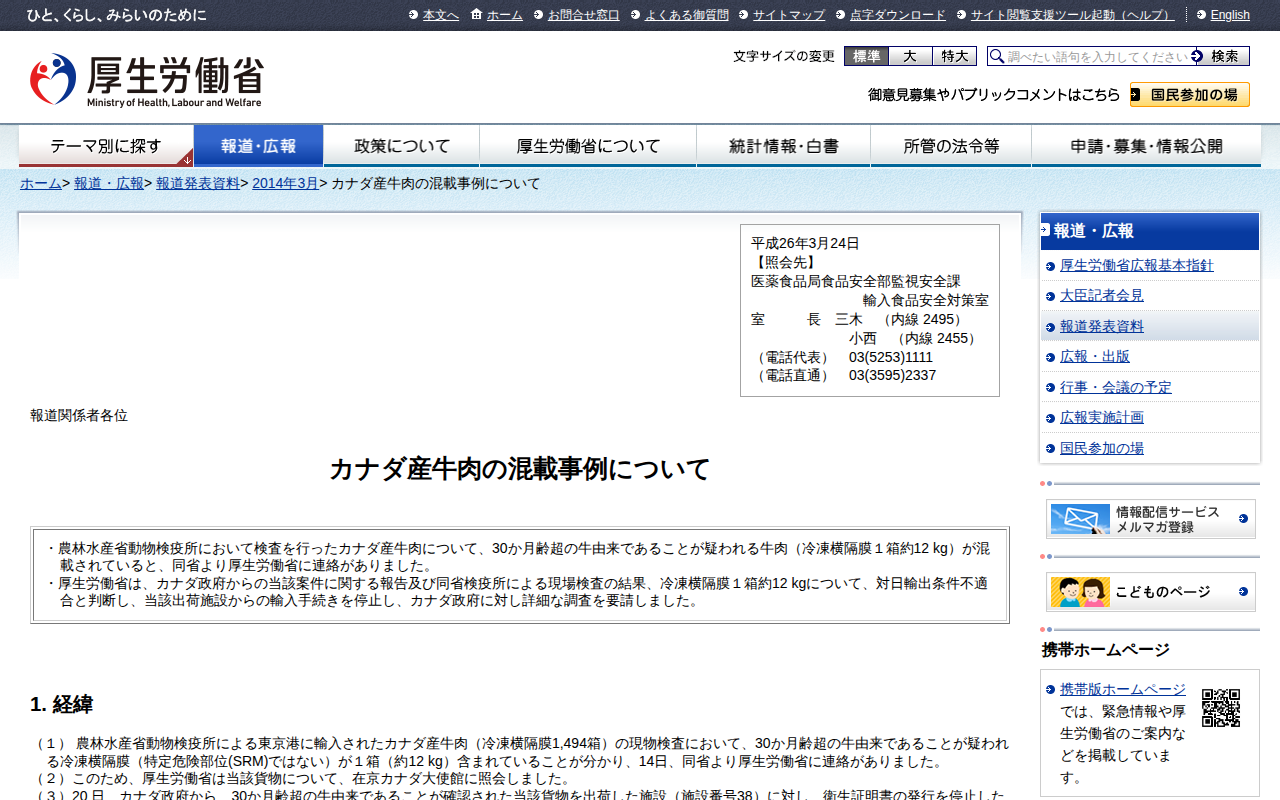1280x800 pixels.
Task: Open 広報・出版 sidebar link
Action: 1095,356
